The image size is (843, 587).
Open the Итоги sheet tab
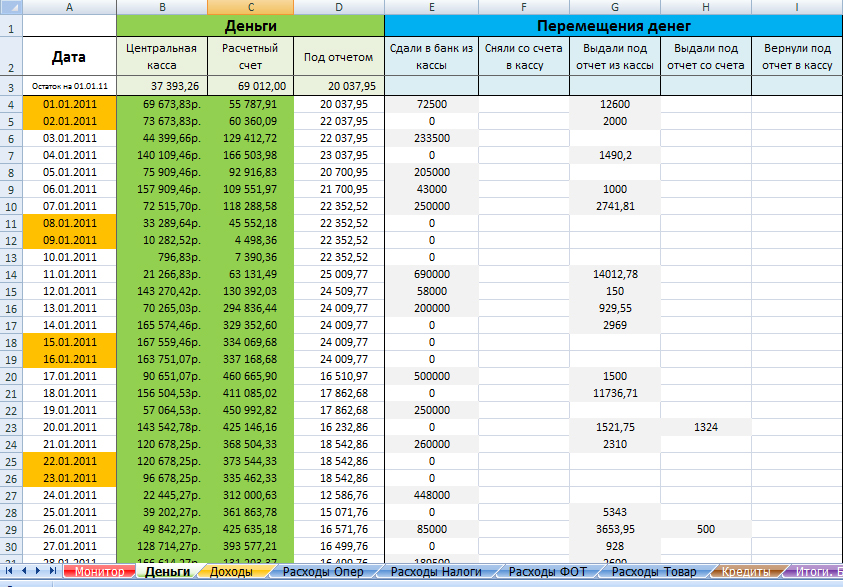tap(815, 571)
